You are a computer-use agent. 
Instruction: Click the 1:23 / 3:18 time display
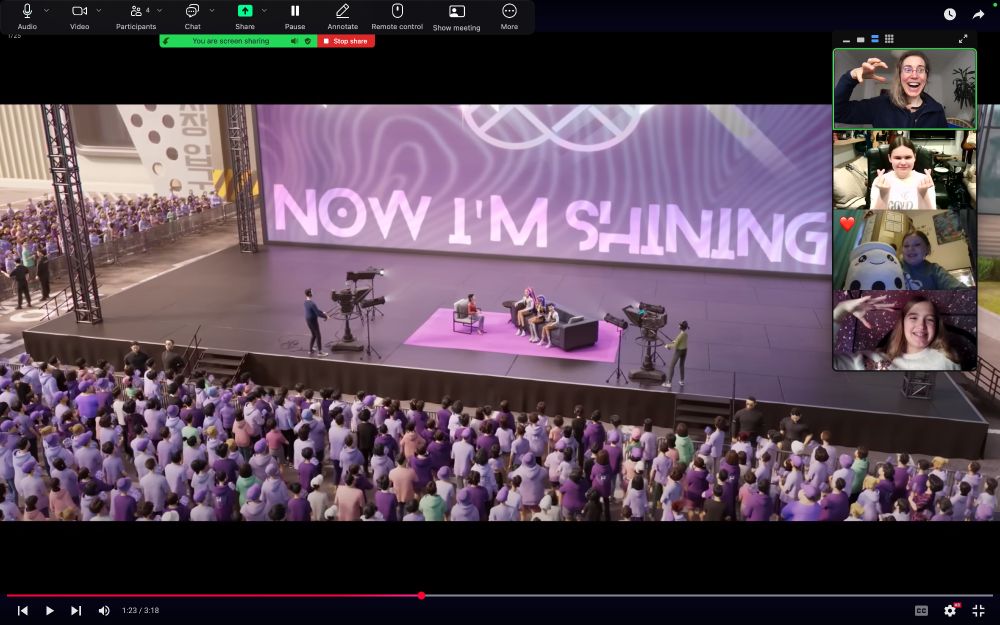click(x=140, y=610)
